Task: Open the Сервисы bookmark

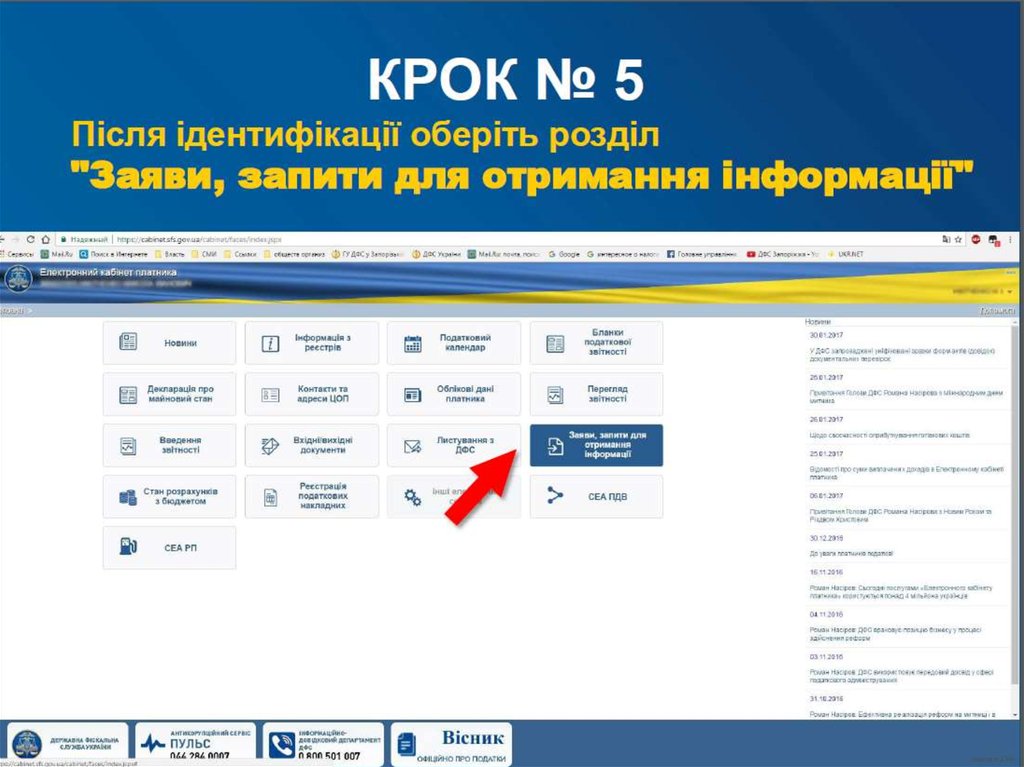Action: [x=17, y=254]
